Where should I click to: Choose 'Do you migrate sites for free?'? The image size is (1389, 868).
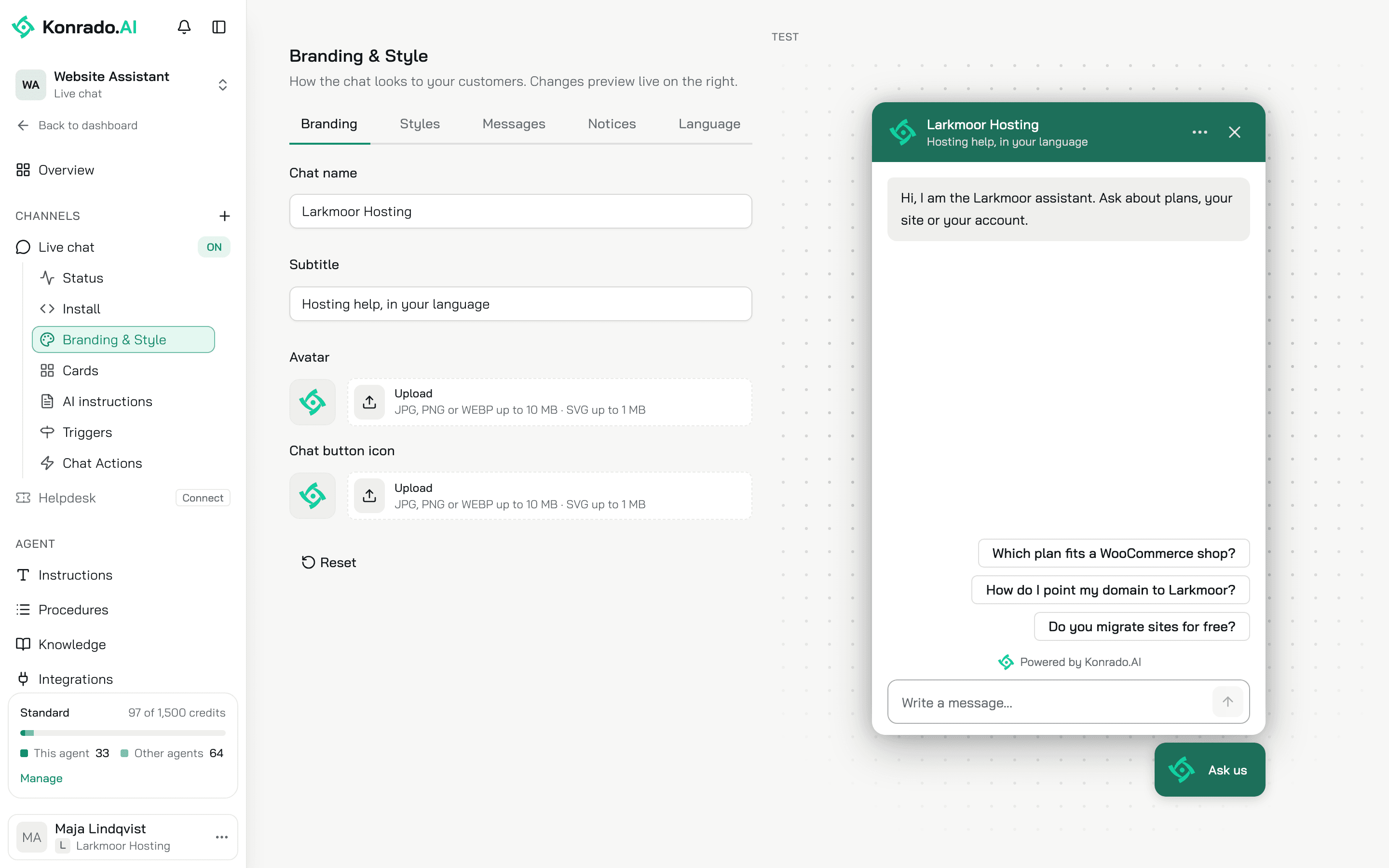point(1142,626)
